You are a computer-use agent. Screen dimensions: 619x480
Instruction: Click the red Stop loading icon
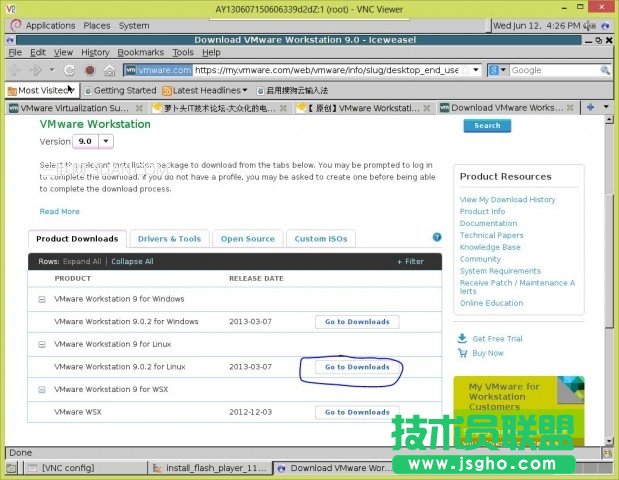pyautogui.click(x=90, y=70)
